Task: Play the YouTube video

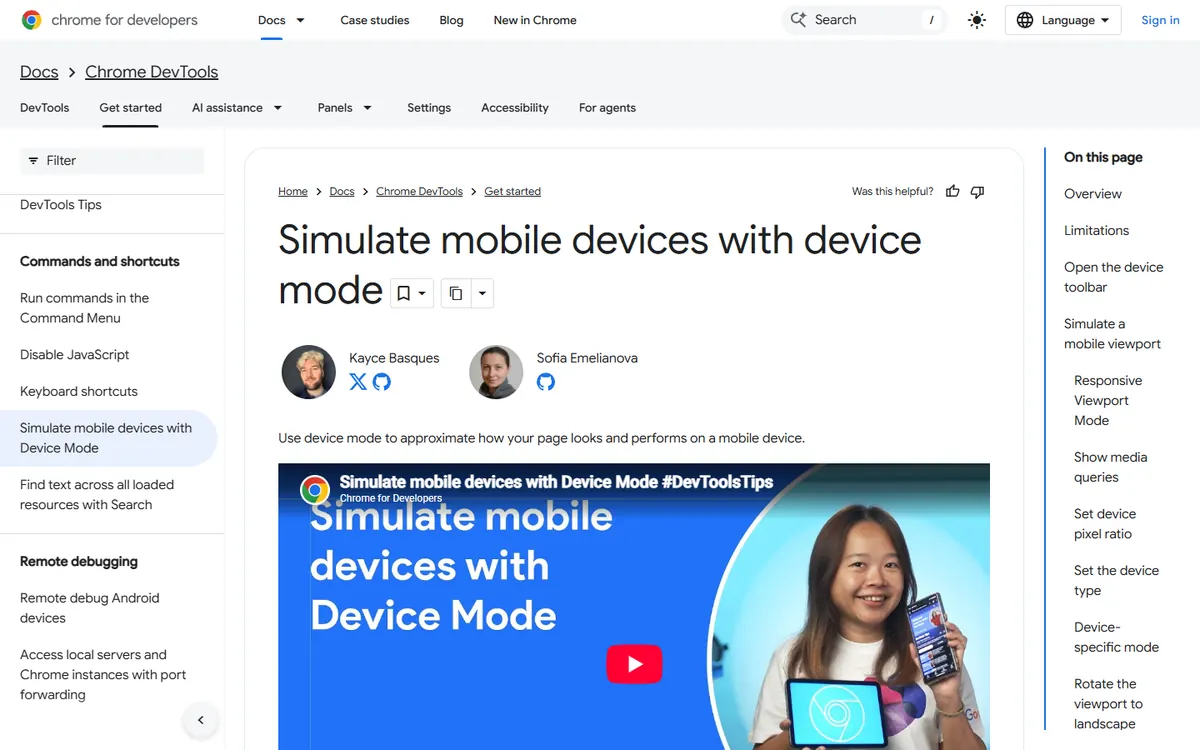Action: point(634,663)
